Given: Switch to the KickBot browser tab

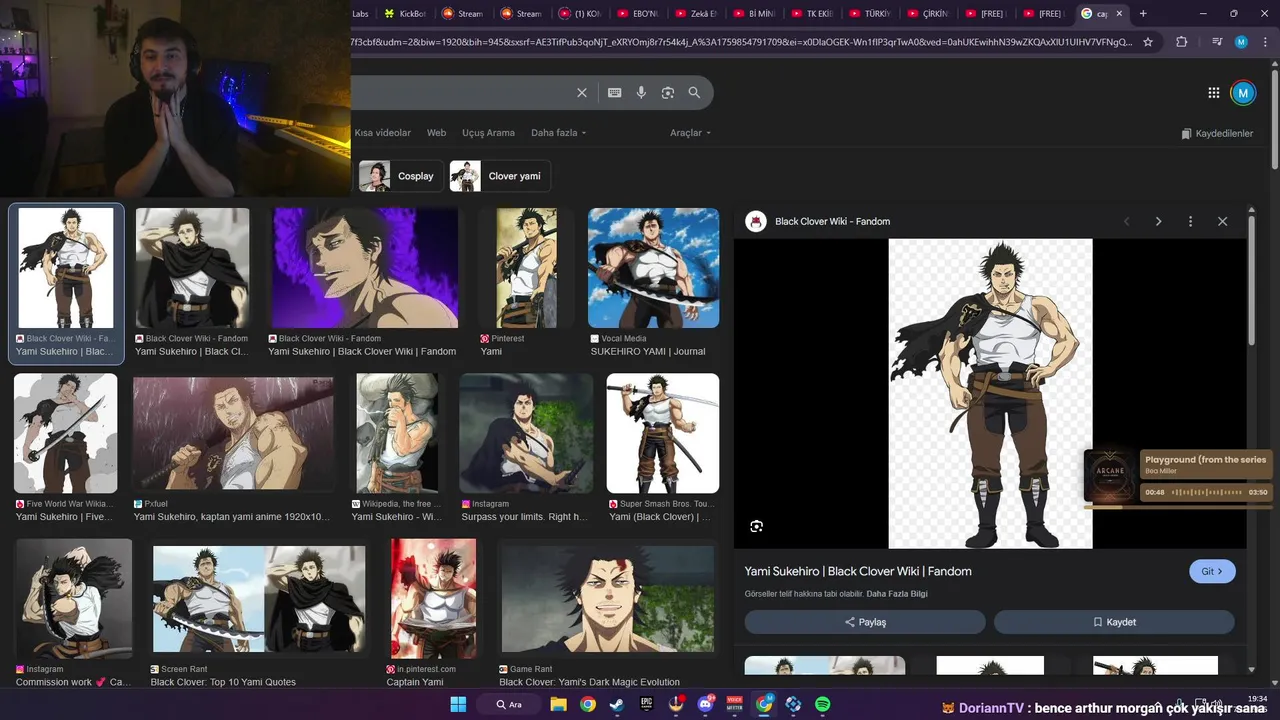Looking at the screenshot, I should 404,13.
